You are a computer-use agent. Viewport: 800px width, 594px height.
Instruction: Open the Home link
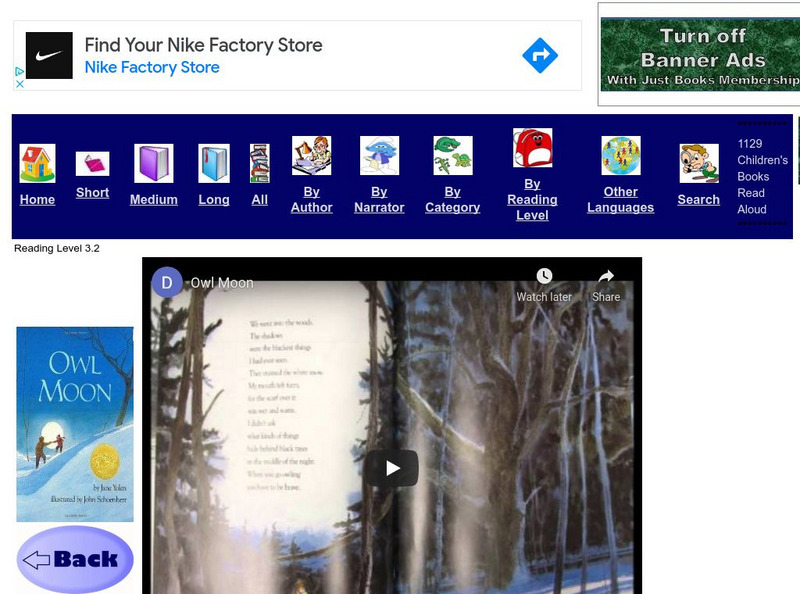pos(37,200)
